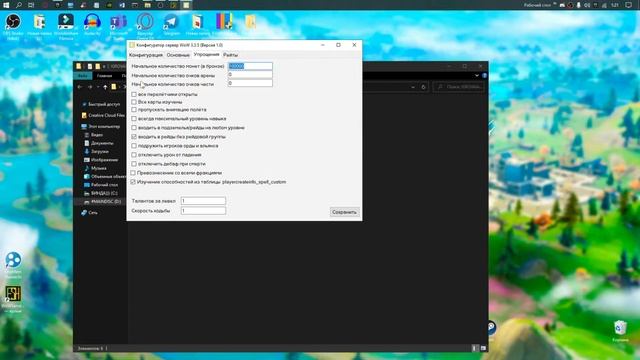Select the C: drive in Explorer sidebar

coord(101,193)
